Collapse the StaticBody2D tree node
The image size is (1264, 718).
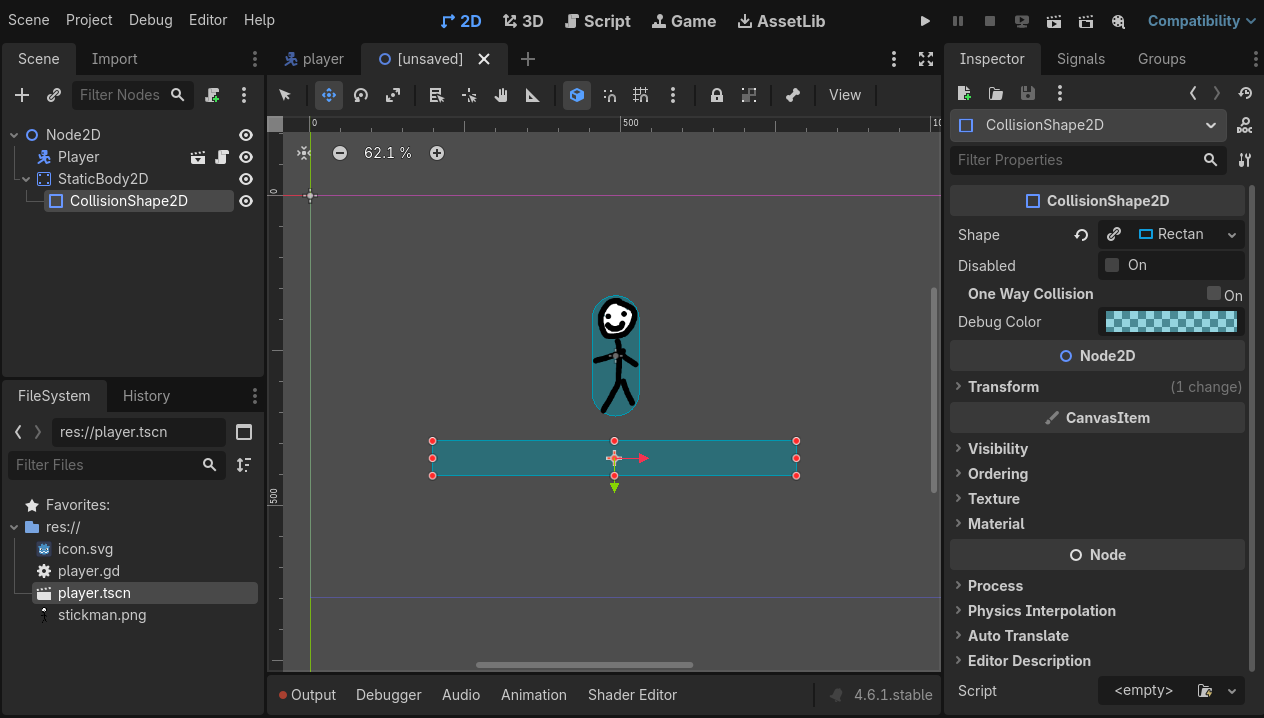pyautogui.click(x=26, y=179)
